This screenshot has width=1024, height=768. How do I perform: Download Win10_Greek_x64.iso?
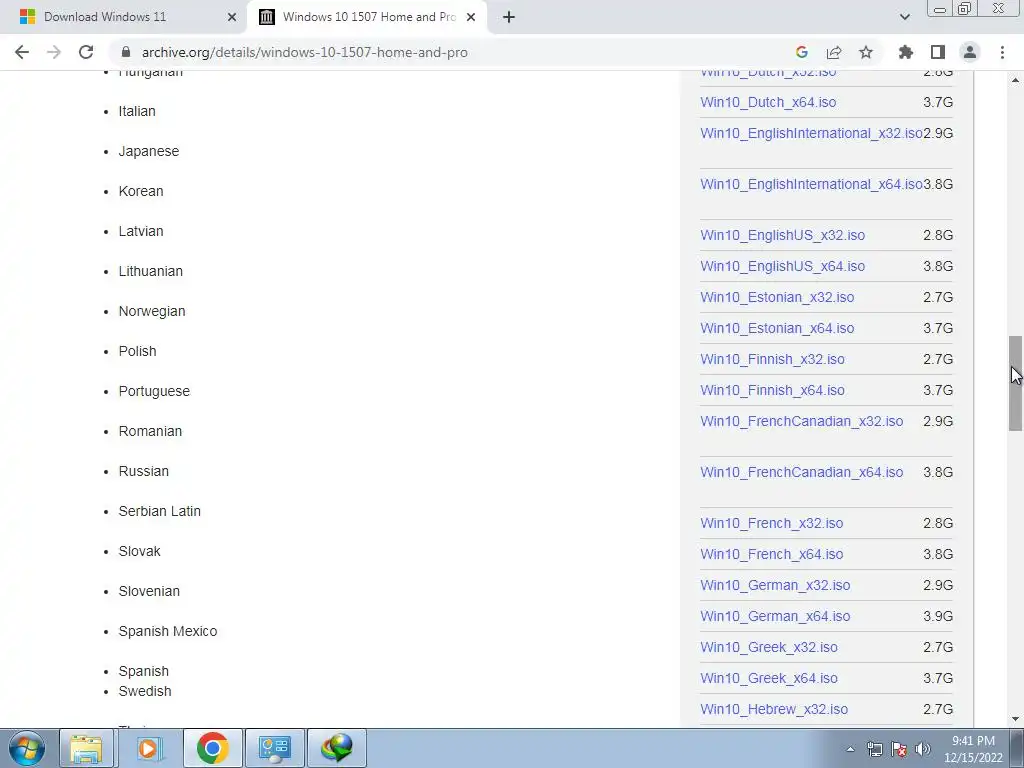click(769, 678)
